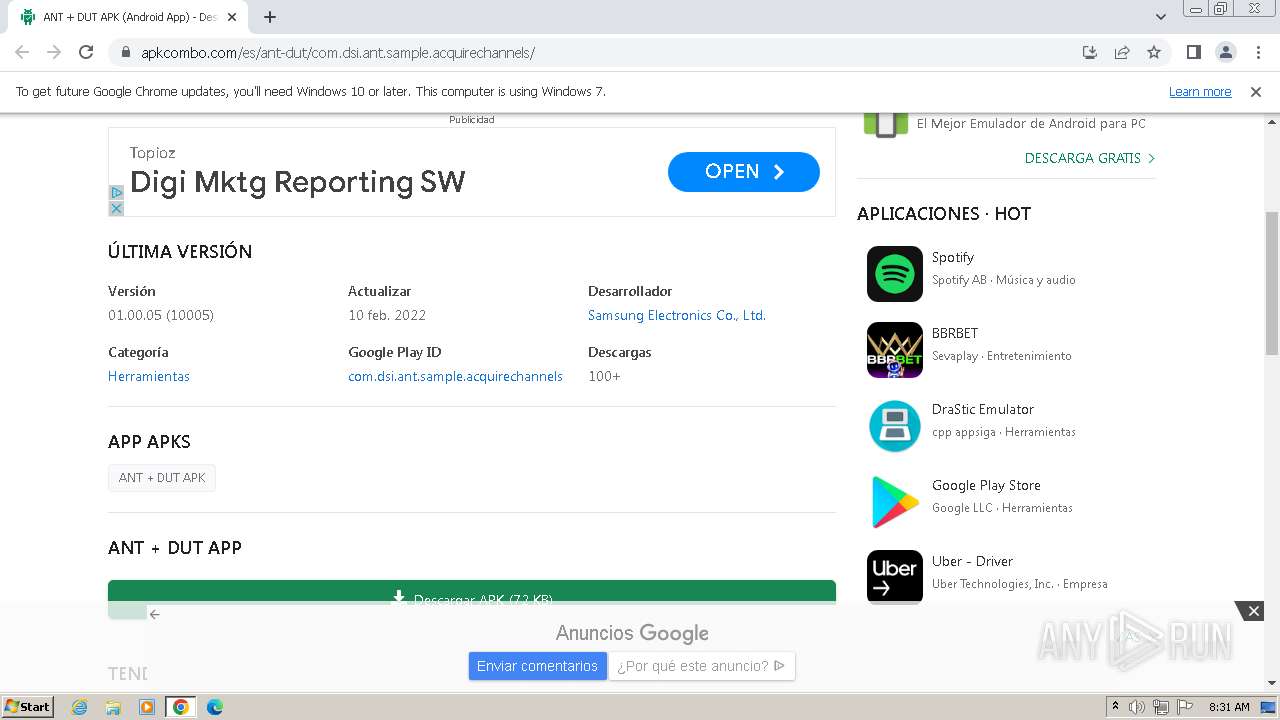The width and height of the screenshot is (1280, 720).
Task: Select the 100+ downloads value
Action: pyautogui.click(x=604, y=376)
